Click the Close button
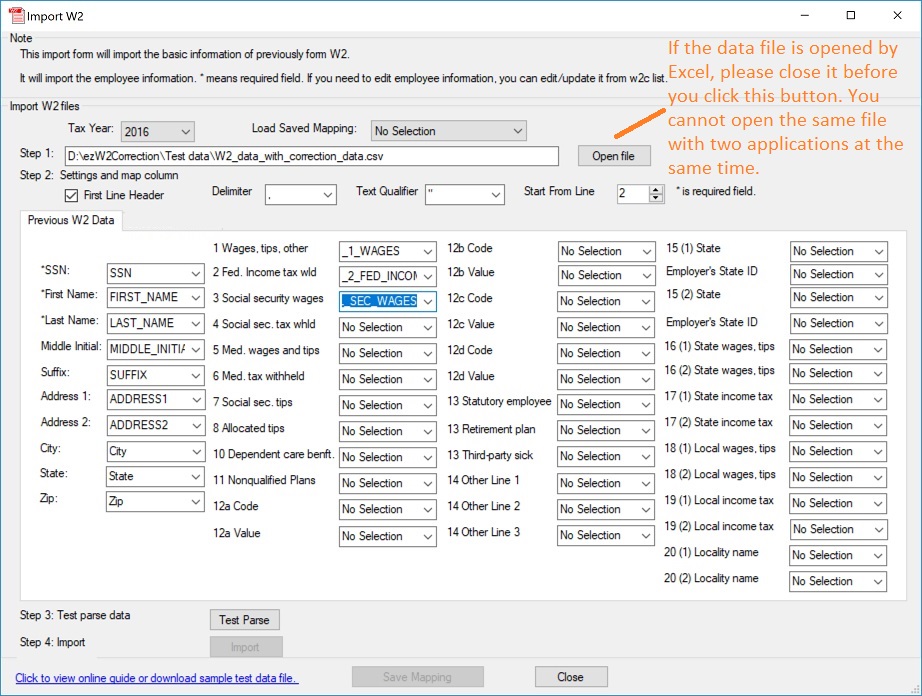Image resolution: width=922 pixels, height=696 pixels. click(570, 677)
